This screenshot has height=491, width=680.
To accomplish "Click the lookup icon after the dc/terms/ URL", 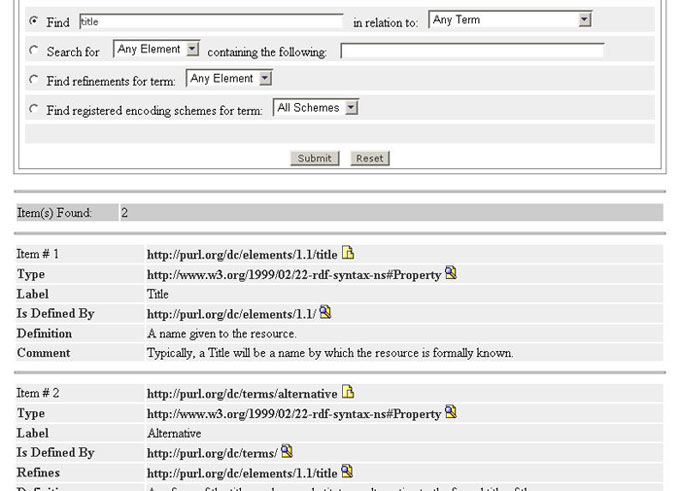I will [287, 452].
